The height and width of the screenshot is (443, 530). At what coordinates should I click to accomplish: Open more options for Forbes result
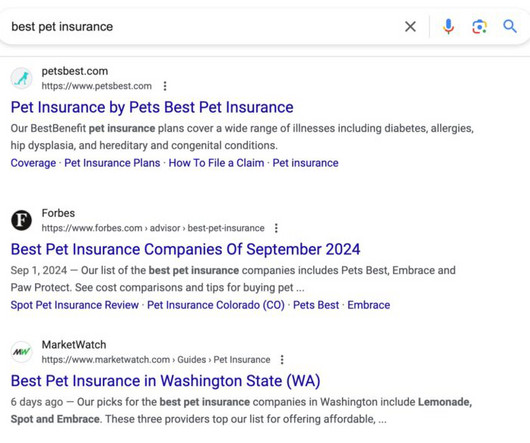pyautogui.click(x=276, y=228)
